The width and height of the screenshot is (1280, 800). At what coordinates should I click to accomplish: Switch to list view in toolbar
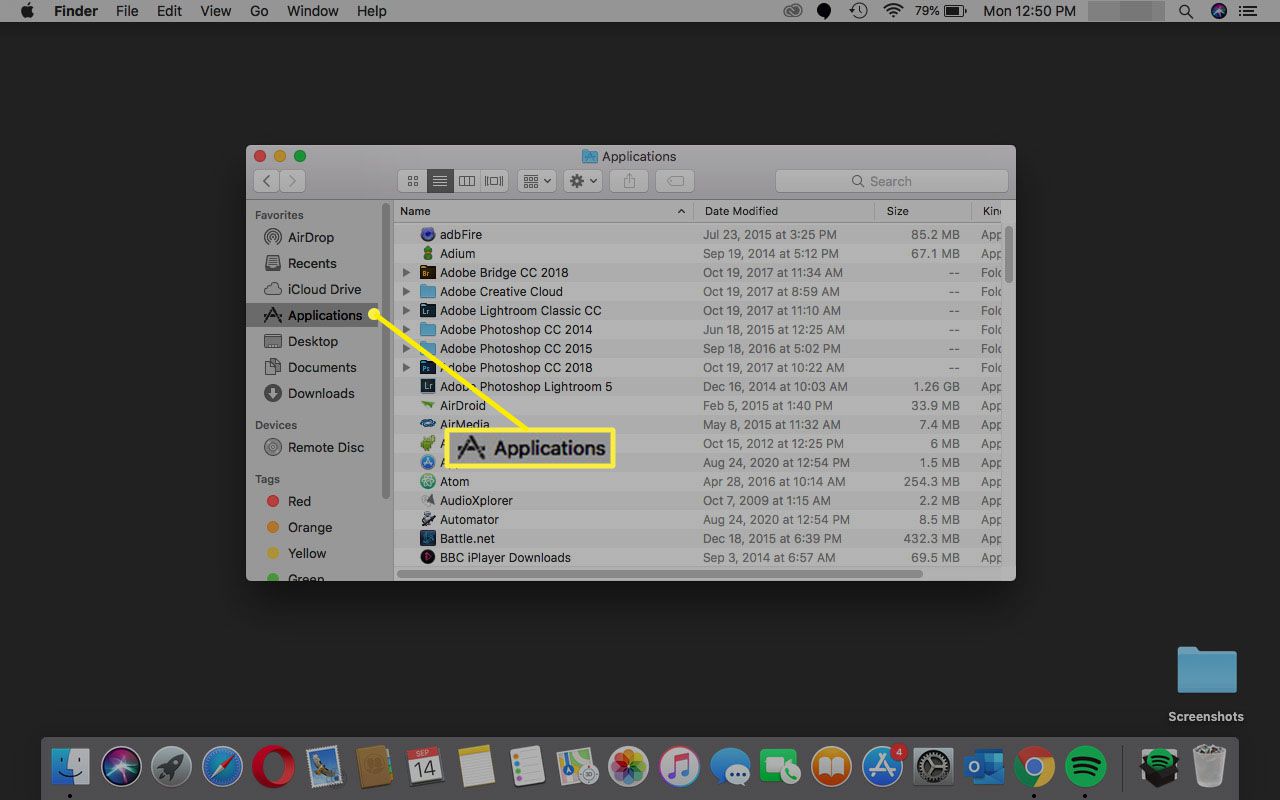pos(439,181)
